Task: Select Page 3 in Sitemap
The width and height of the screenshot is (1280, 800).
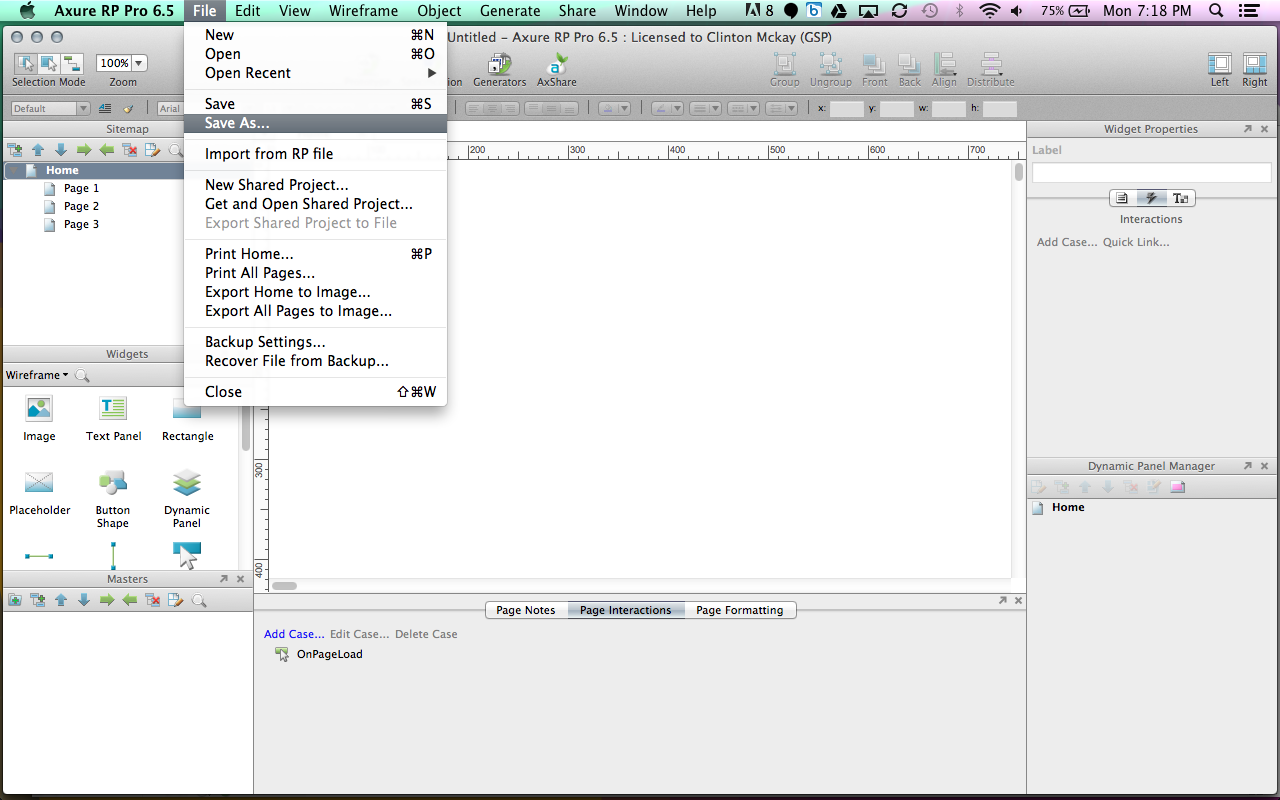Action: pyautogui.click(x=81, y=224)
